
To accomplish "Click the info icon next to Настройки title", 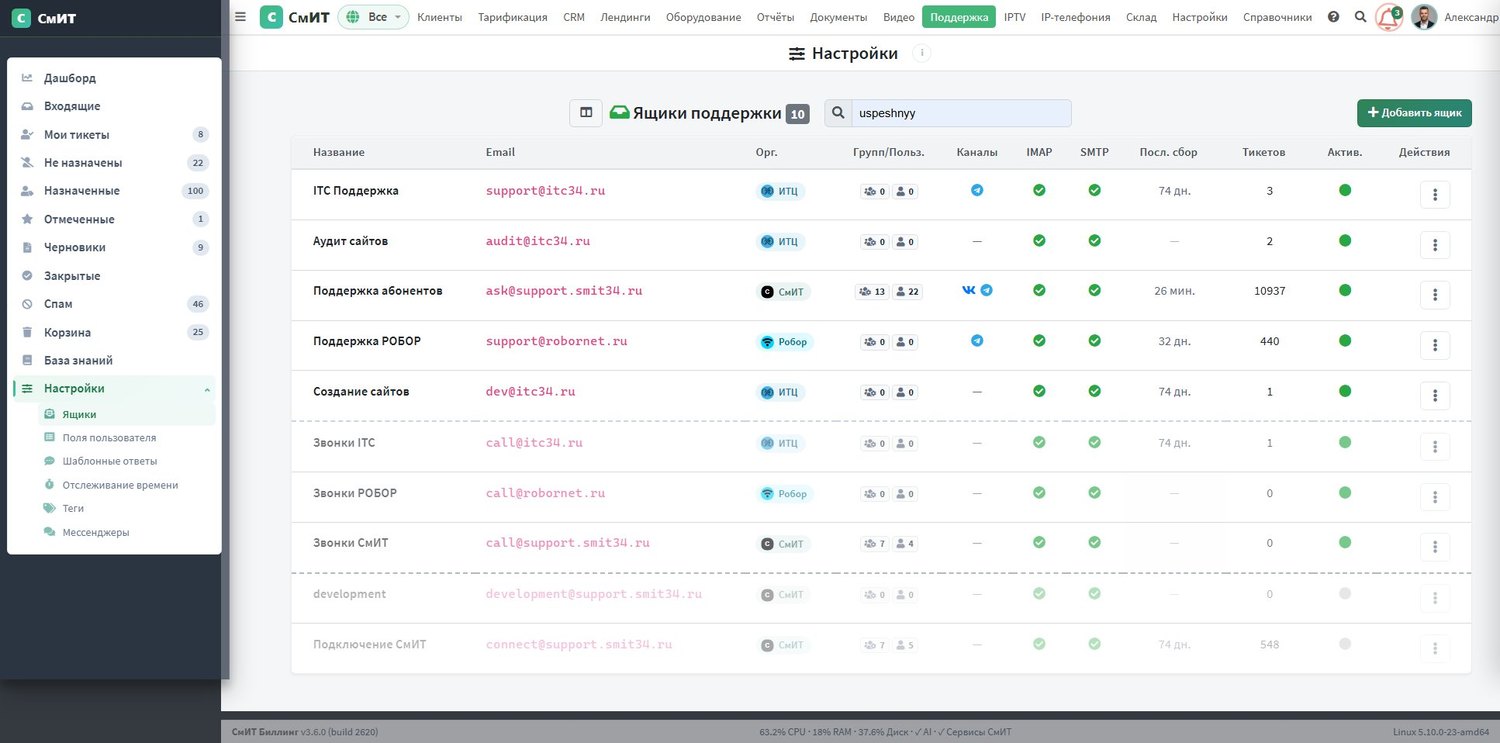I will 922,53.
